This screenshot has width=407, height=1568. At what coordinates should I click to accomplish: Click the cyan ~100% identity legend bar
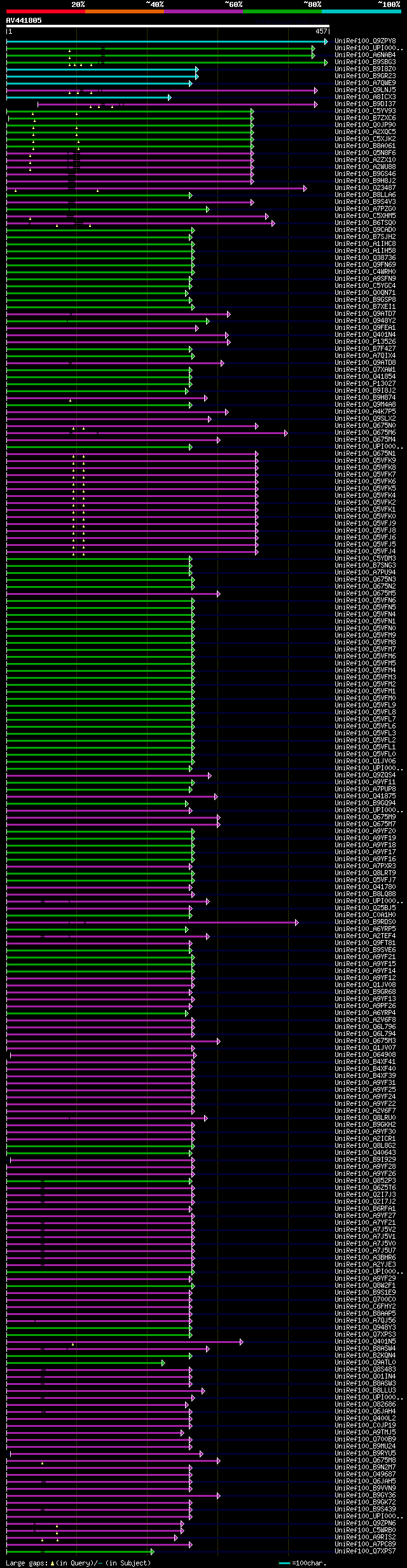[x=361, y=11]
